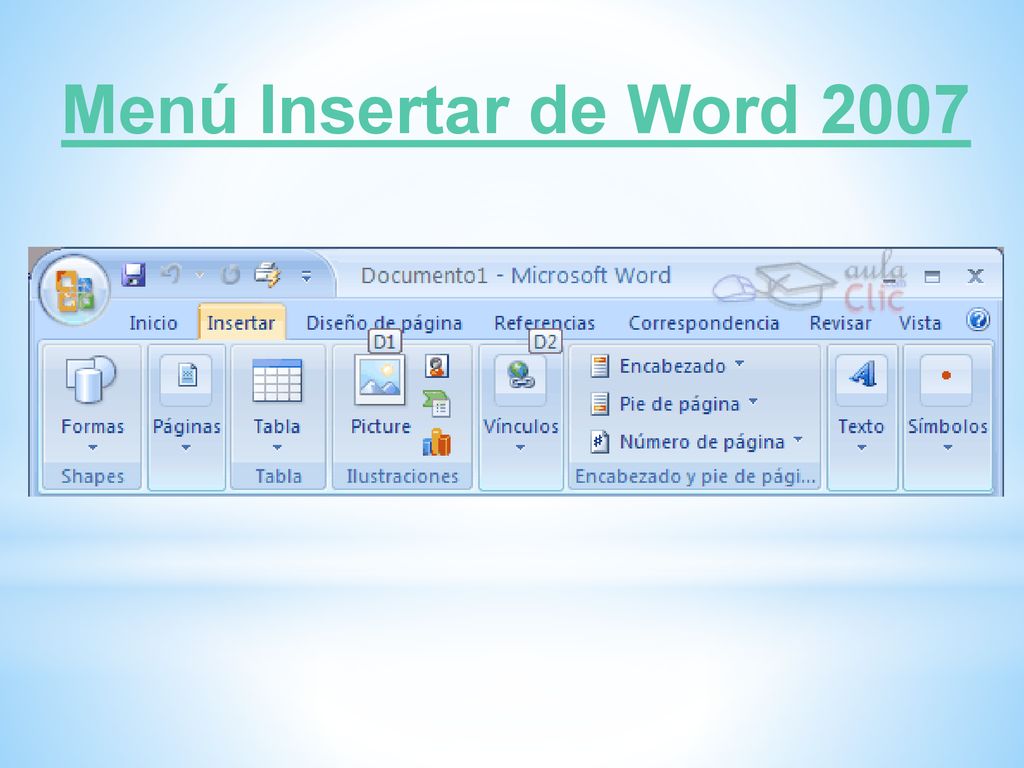Click the Texto WordArt A icon

tap(862, 376)
